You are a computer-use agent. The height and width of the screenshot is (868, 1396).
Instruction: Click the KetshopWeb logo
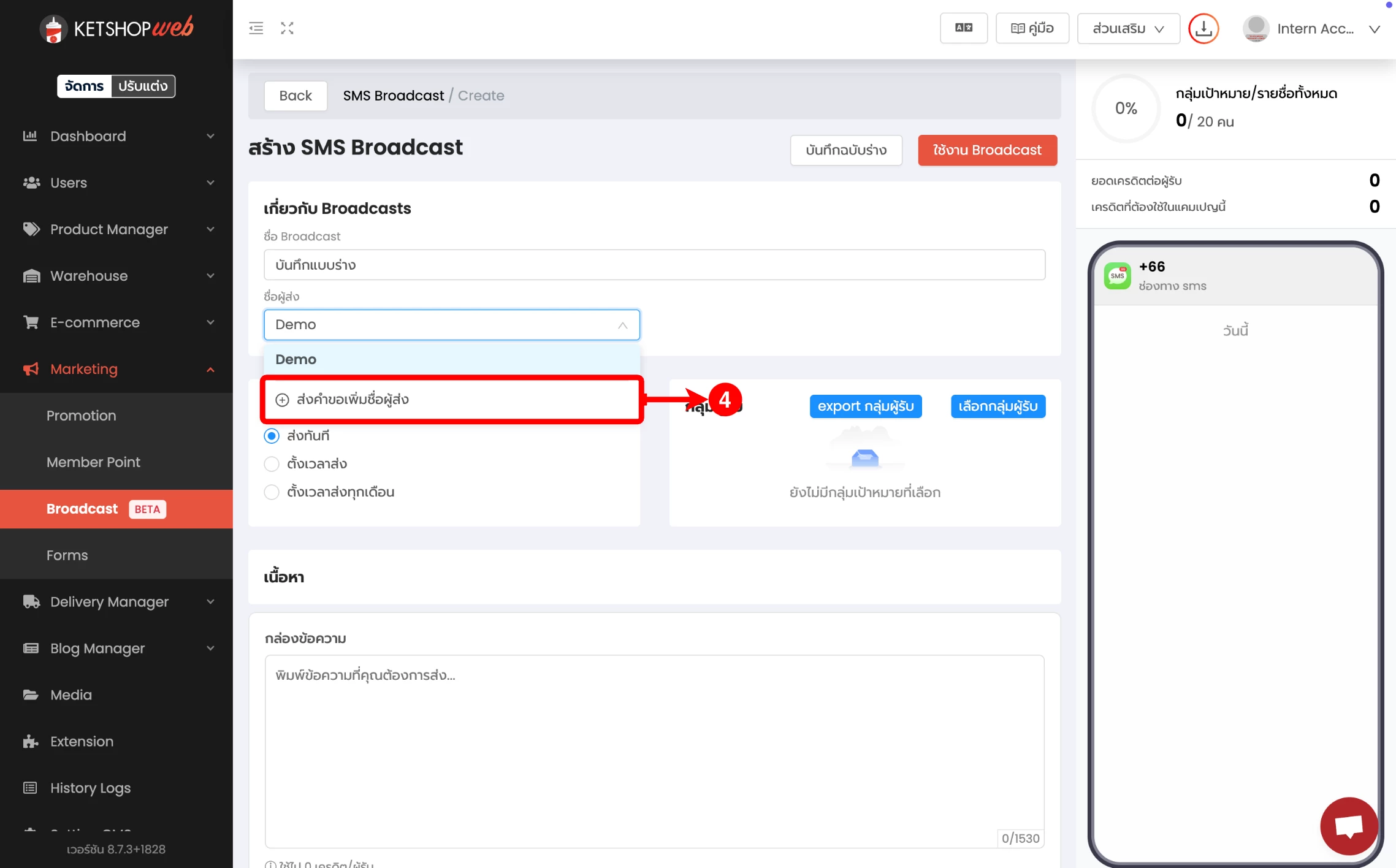(x=116, y=28)
